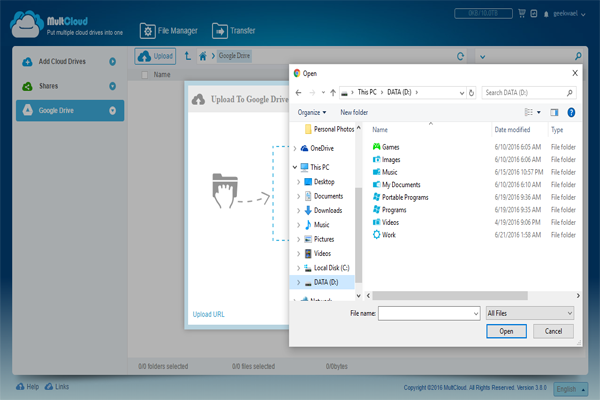Viewport: 600px width, 400px height.
Task: Expand the Shares arrow button
Action: coord(112,86)
